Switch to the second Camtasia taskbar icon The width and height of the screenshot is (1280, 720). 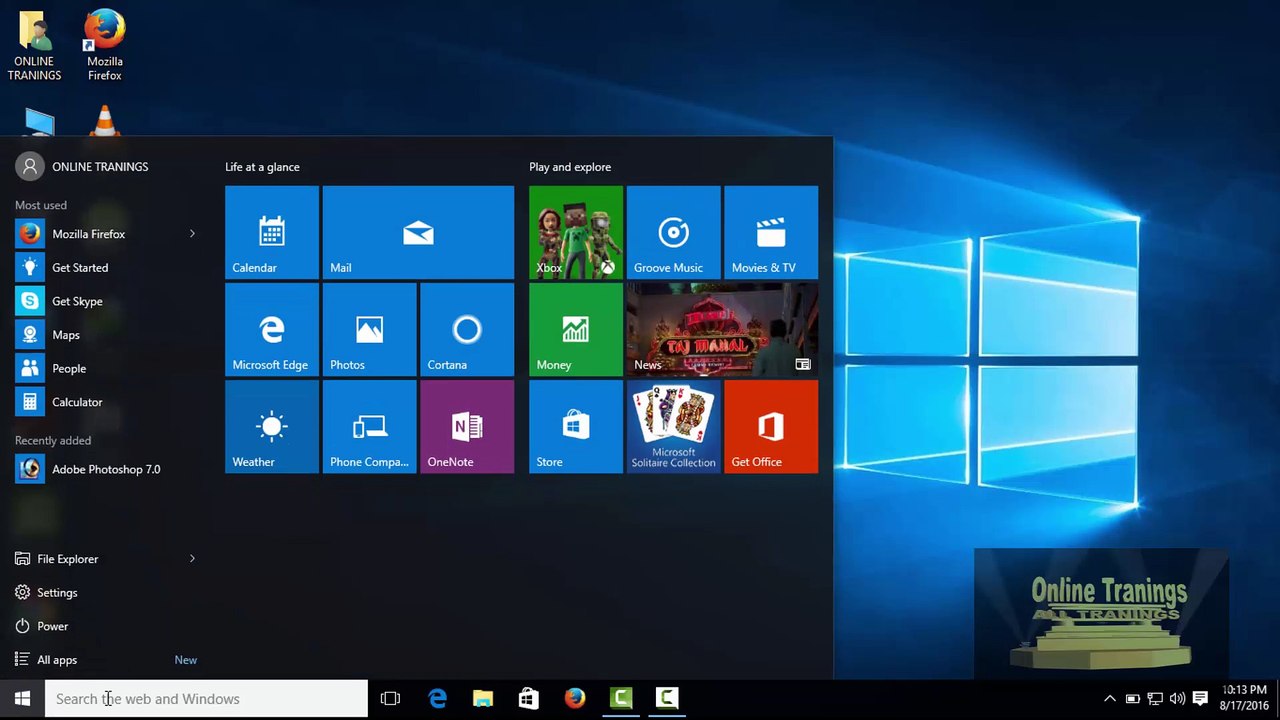click(667, 699)
